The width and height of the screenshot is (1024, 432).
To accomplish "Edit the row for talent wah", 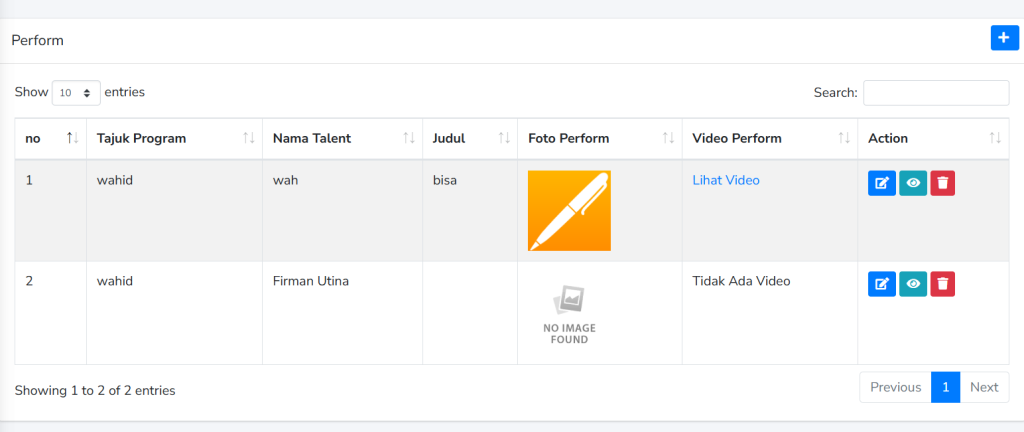I will pos(881,183).
